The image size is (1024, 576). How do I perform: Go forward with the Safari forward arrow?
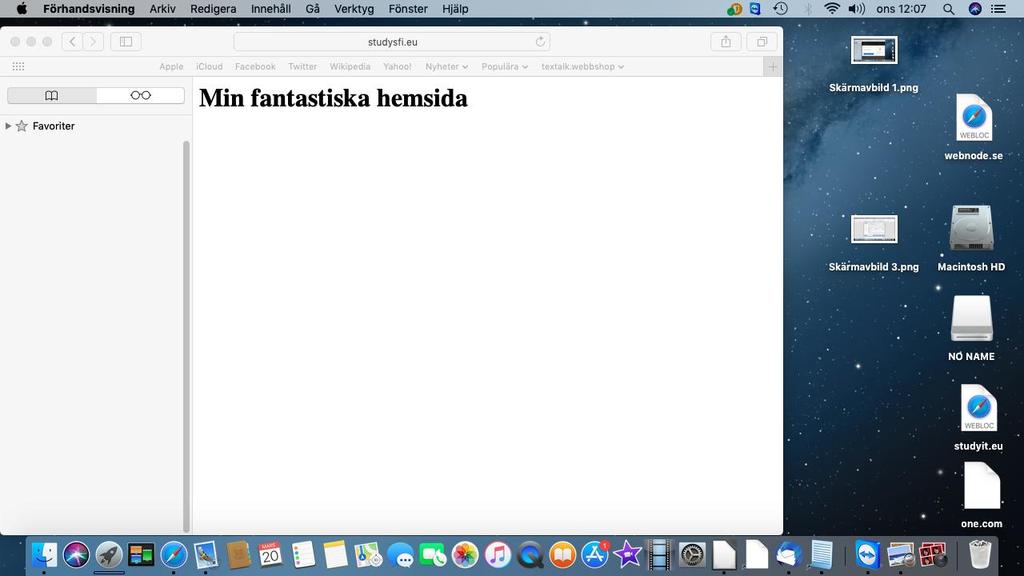(x=93, y=42)
